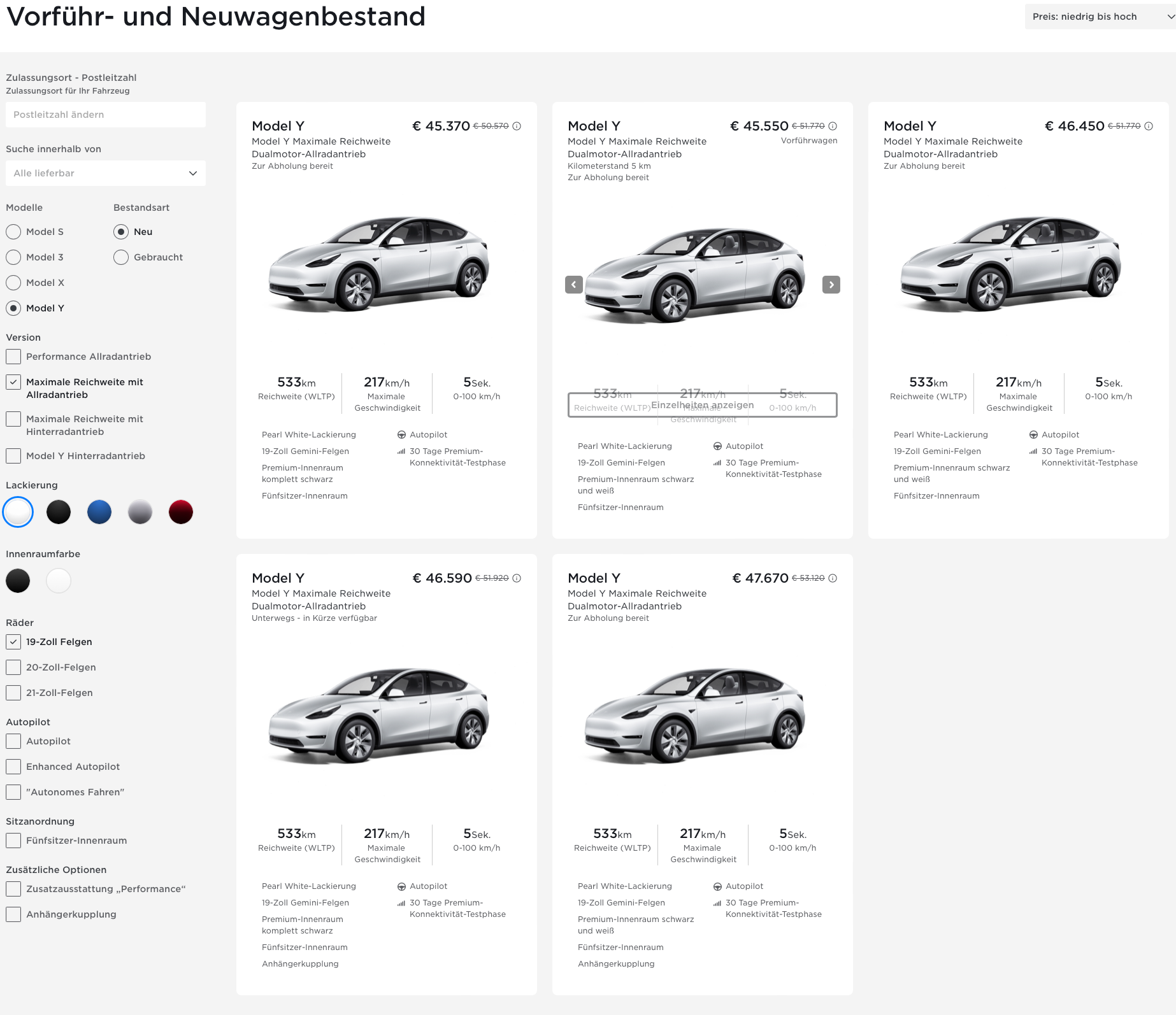This screenshot has height=1015, width=1176.
Task: Select the Model 3 radio button
Action: click(x=13, y=257)
